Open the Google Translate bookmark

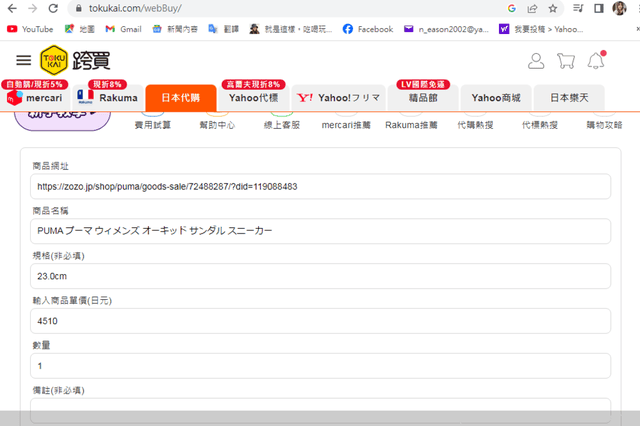tap(223, 29)
